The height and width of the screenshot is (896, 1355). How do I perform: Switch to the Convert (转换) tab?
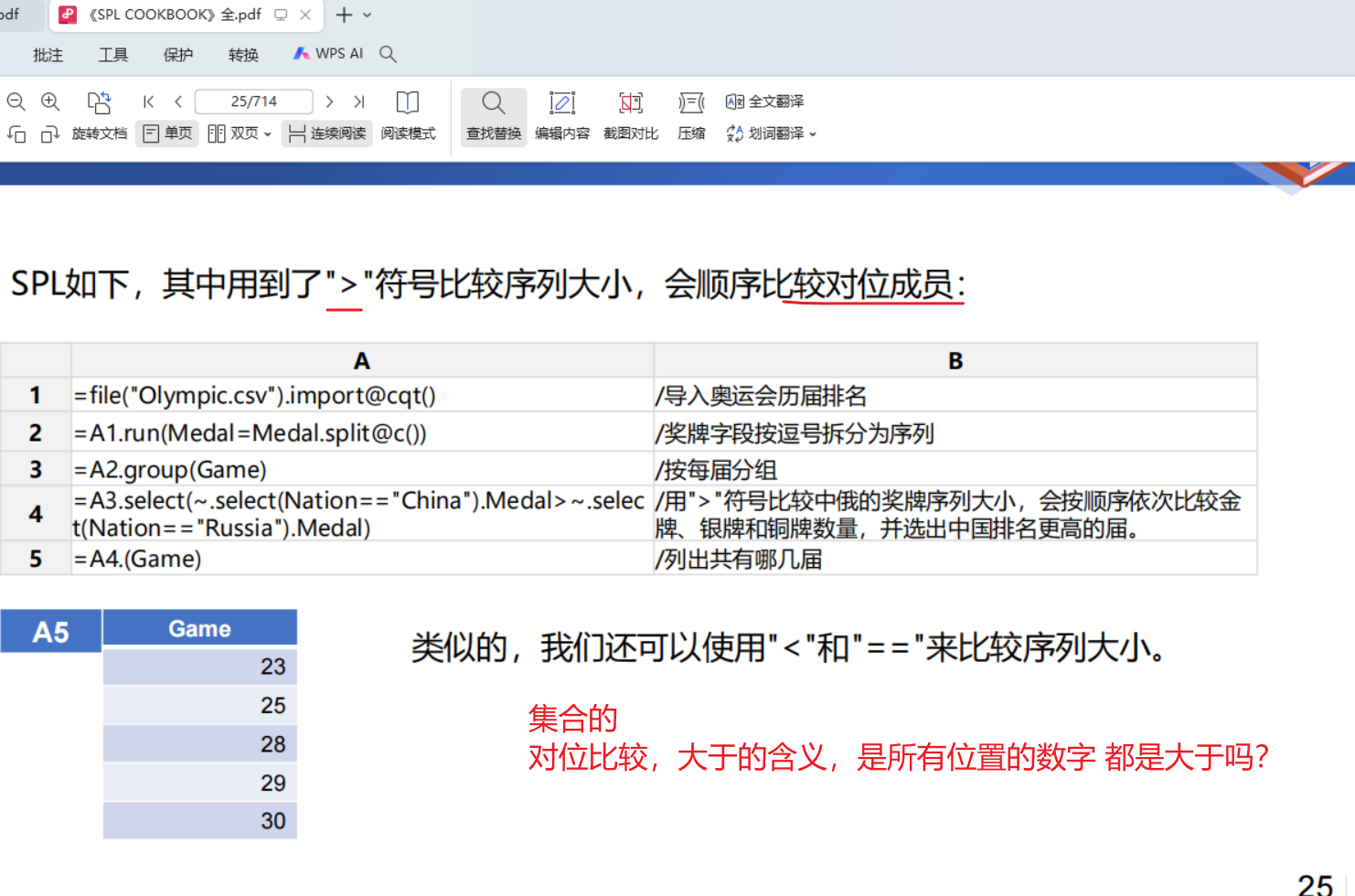pyautogui.click(x=243, y=55)
